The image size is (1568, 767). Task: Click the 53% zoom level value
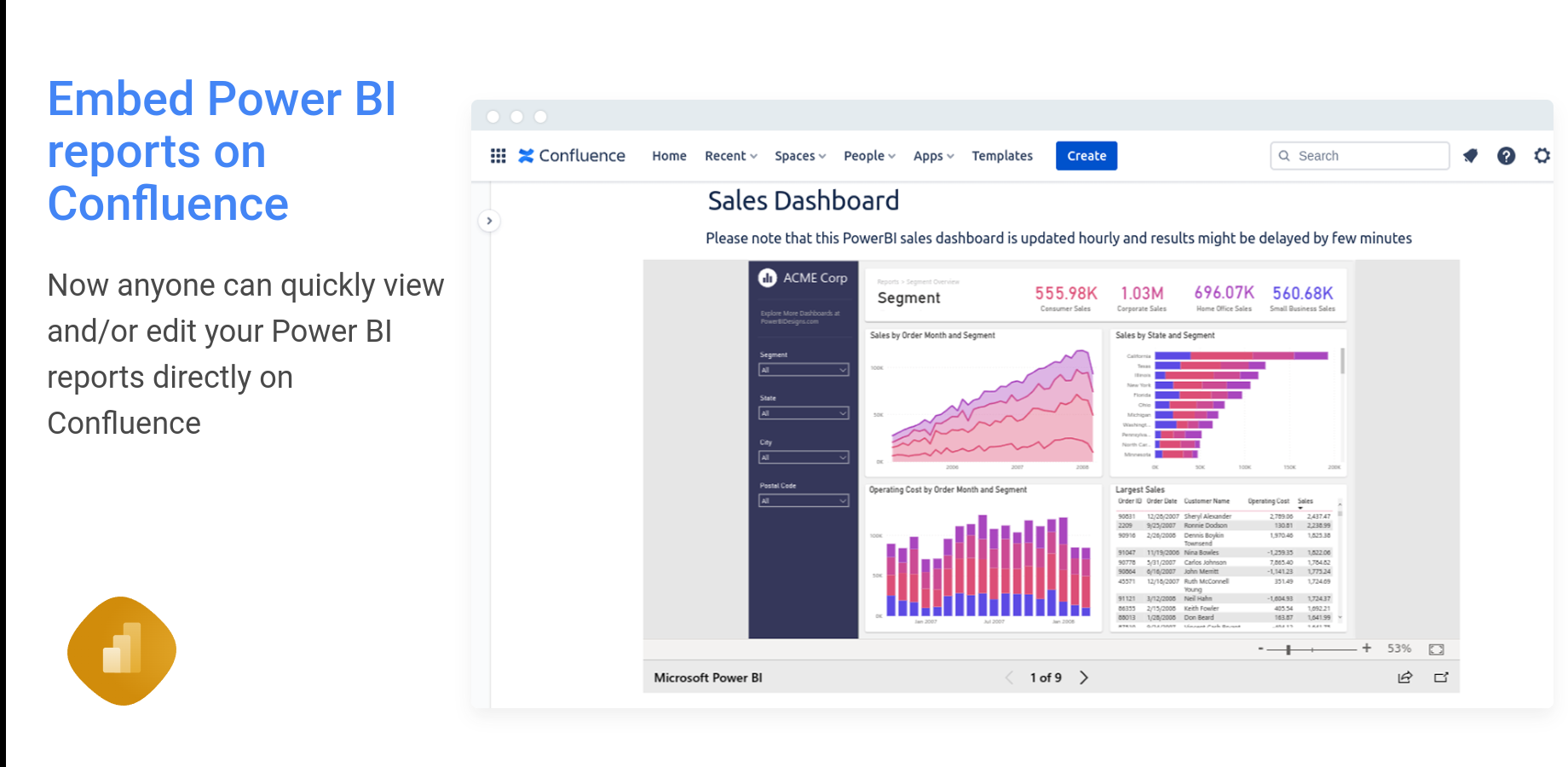[1399, 649]
